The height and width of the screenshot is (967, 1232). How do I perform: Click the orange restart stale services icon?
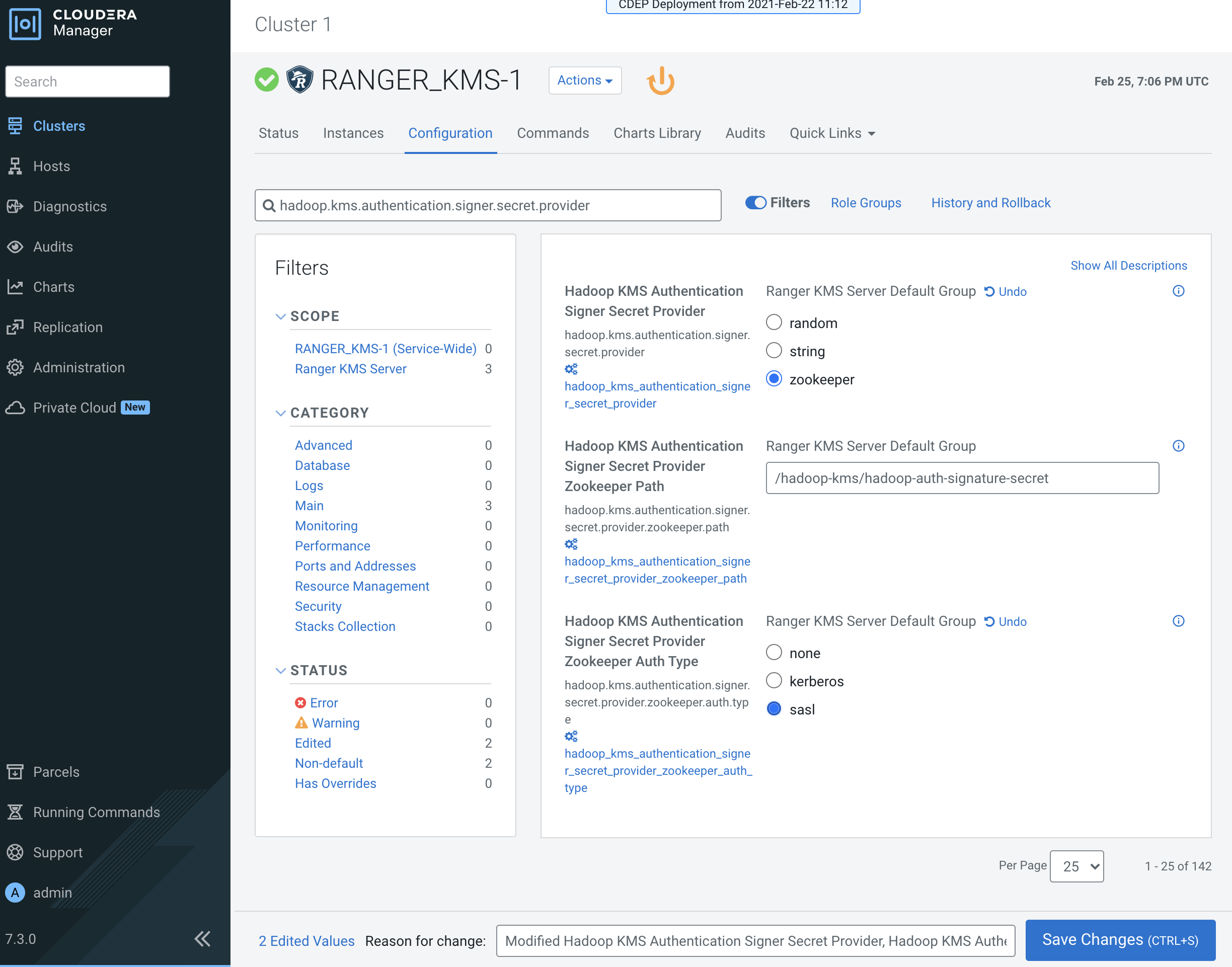(x=660, y=81)
